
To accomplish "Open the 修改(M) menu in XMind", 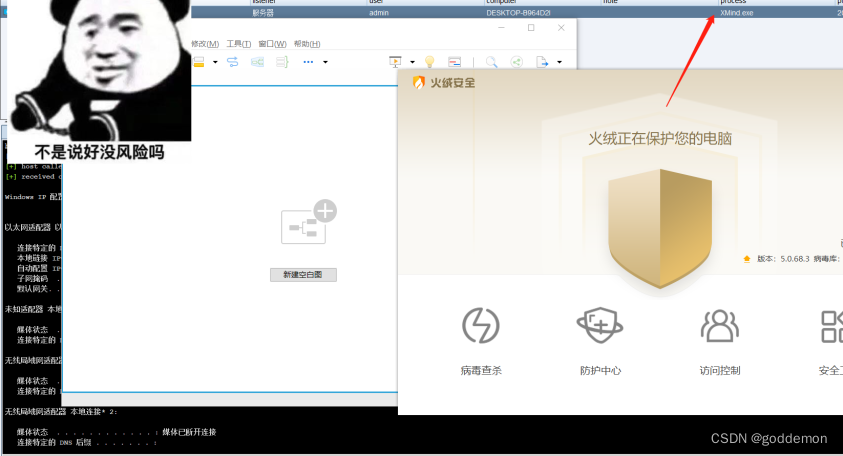I will [x=205, y=44].
